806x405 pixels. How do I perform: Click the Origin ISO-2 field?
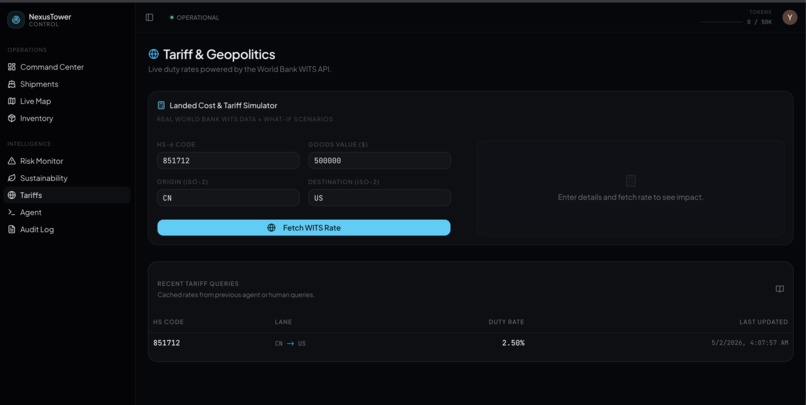click(228, 198)
